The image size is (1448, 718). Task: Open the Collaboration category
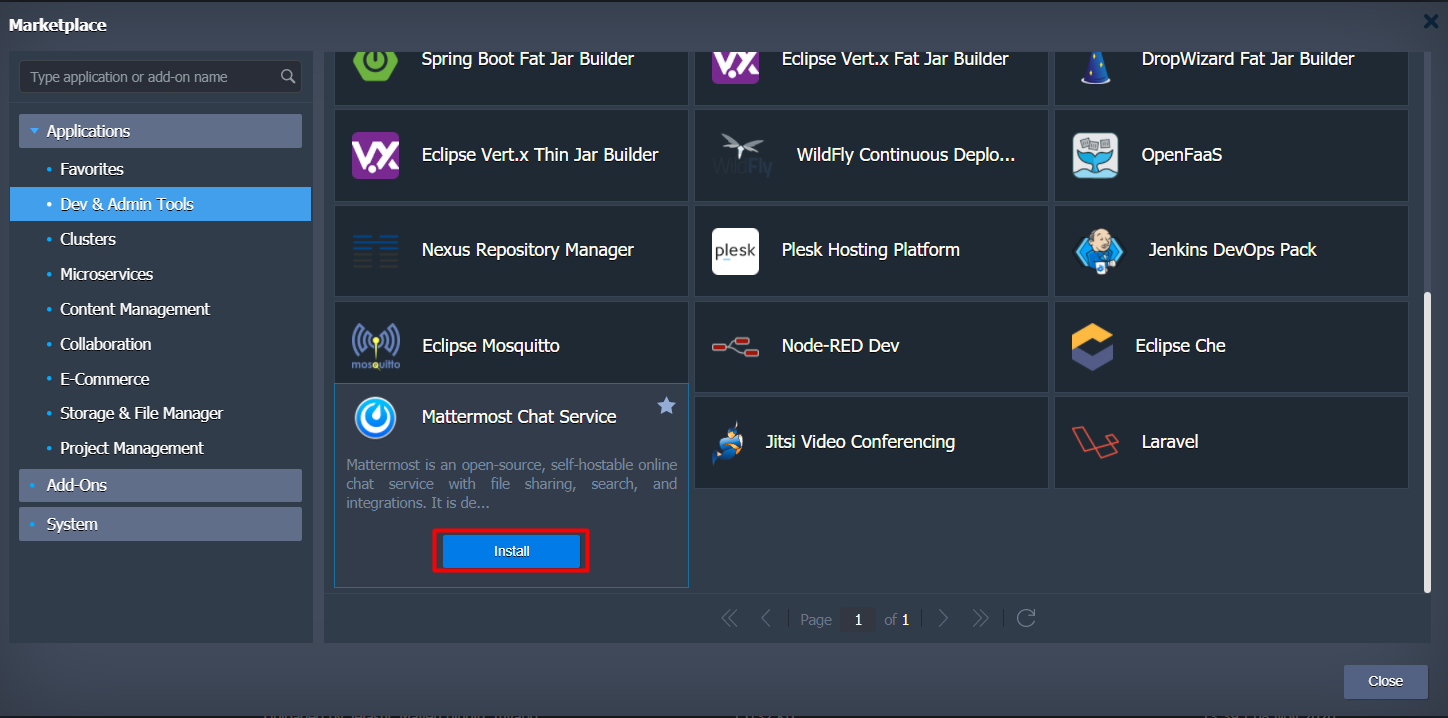(x=106, y=344)
